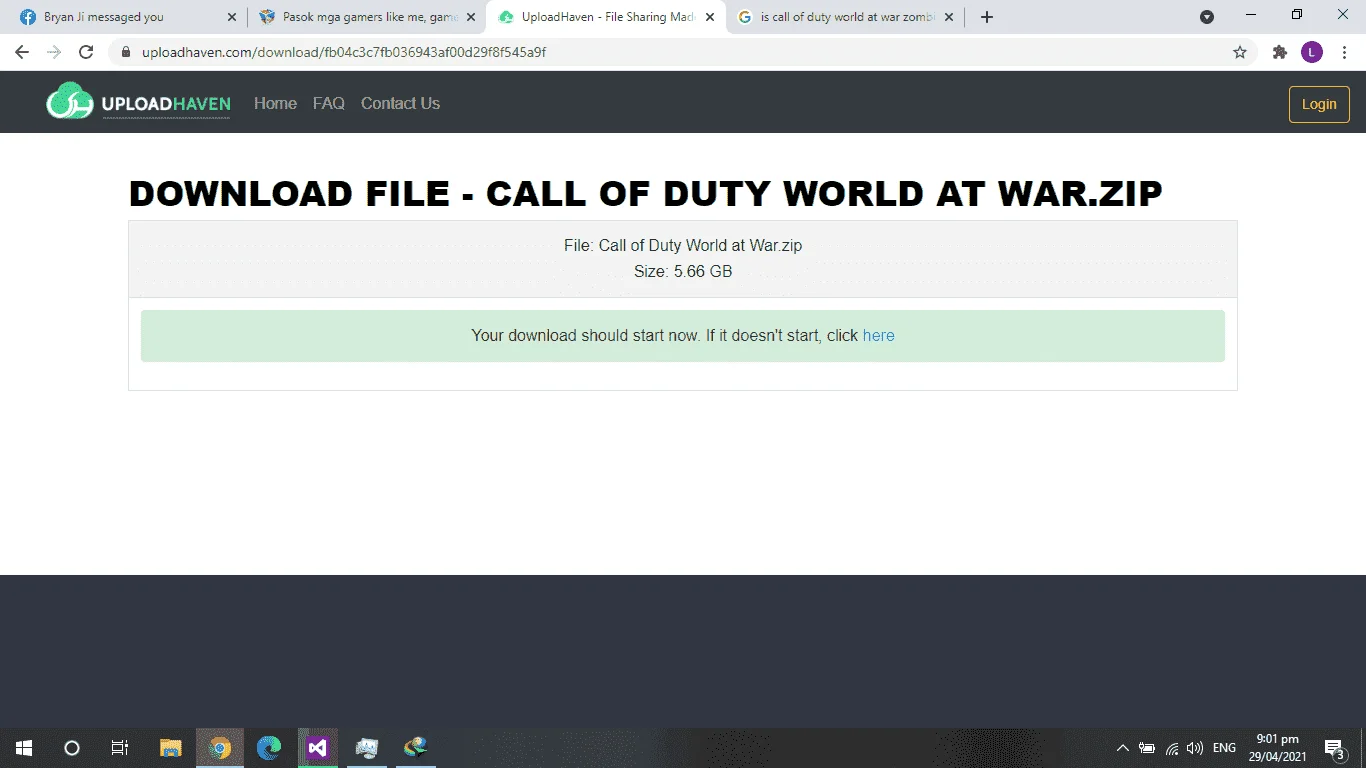Close the call of duty Google search tab
Image resolution: width=1366 pixels, height=768 pixels.
[x=950, y=17]
